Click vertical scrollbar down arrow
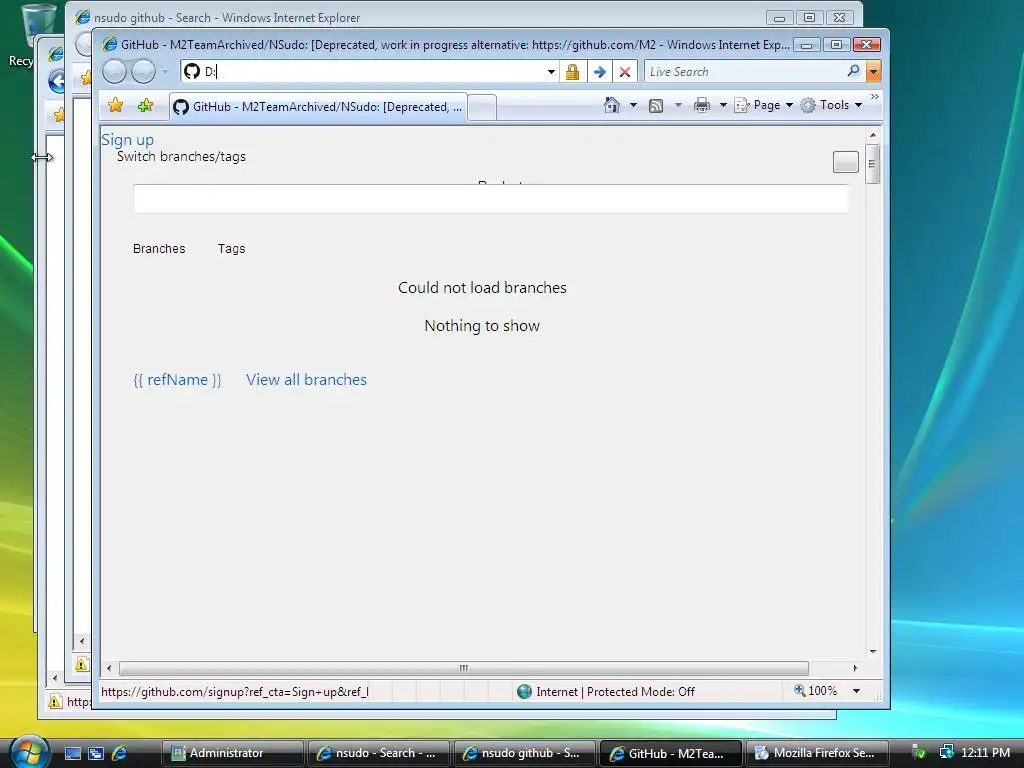This screenshot has width=1024, height=768. (873, 652)
